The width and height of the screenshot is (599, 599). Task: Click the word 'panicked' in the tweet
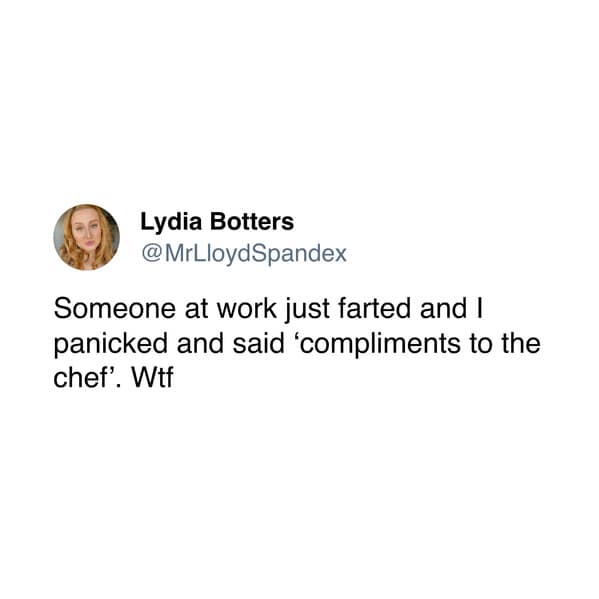click(x=110, y=345)
